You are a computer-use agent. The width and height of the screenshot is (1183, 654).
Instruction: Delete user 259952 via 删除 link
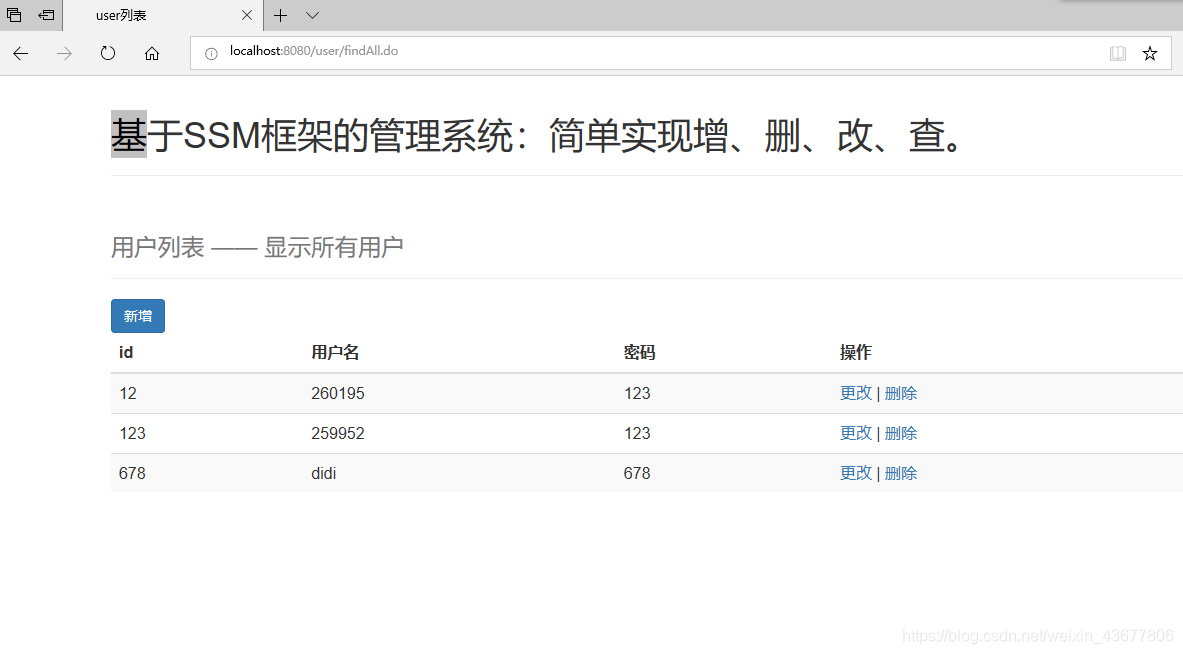tap(901, 433)
